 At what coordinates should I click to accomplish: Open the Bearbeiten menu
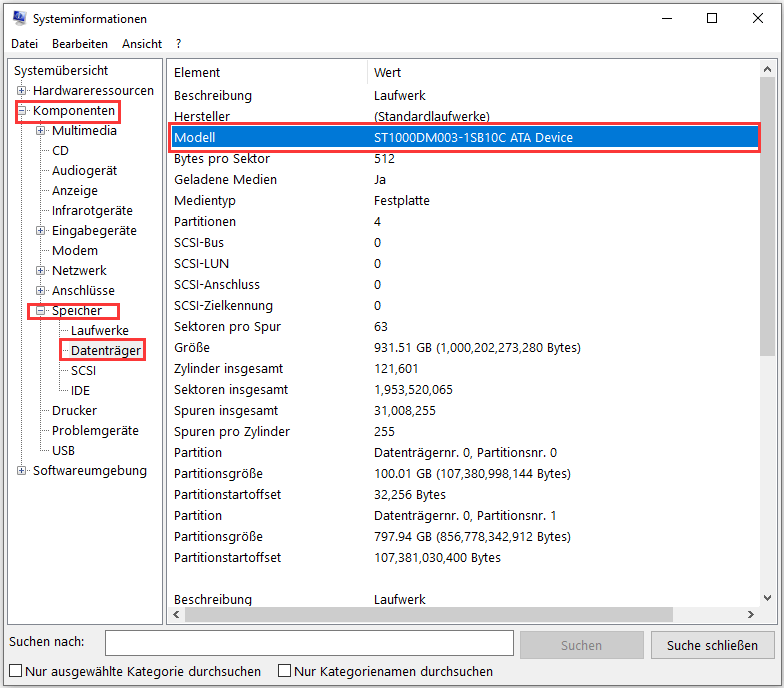pyautogui.click(x=80, y=44)
